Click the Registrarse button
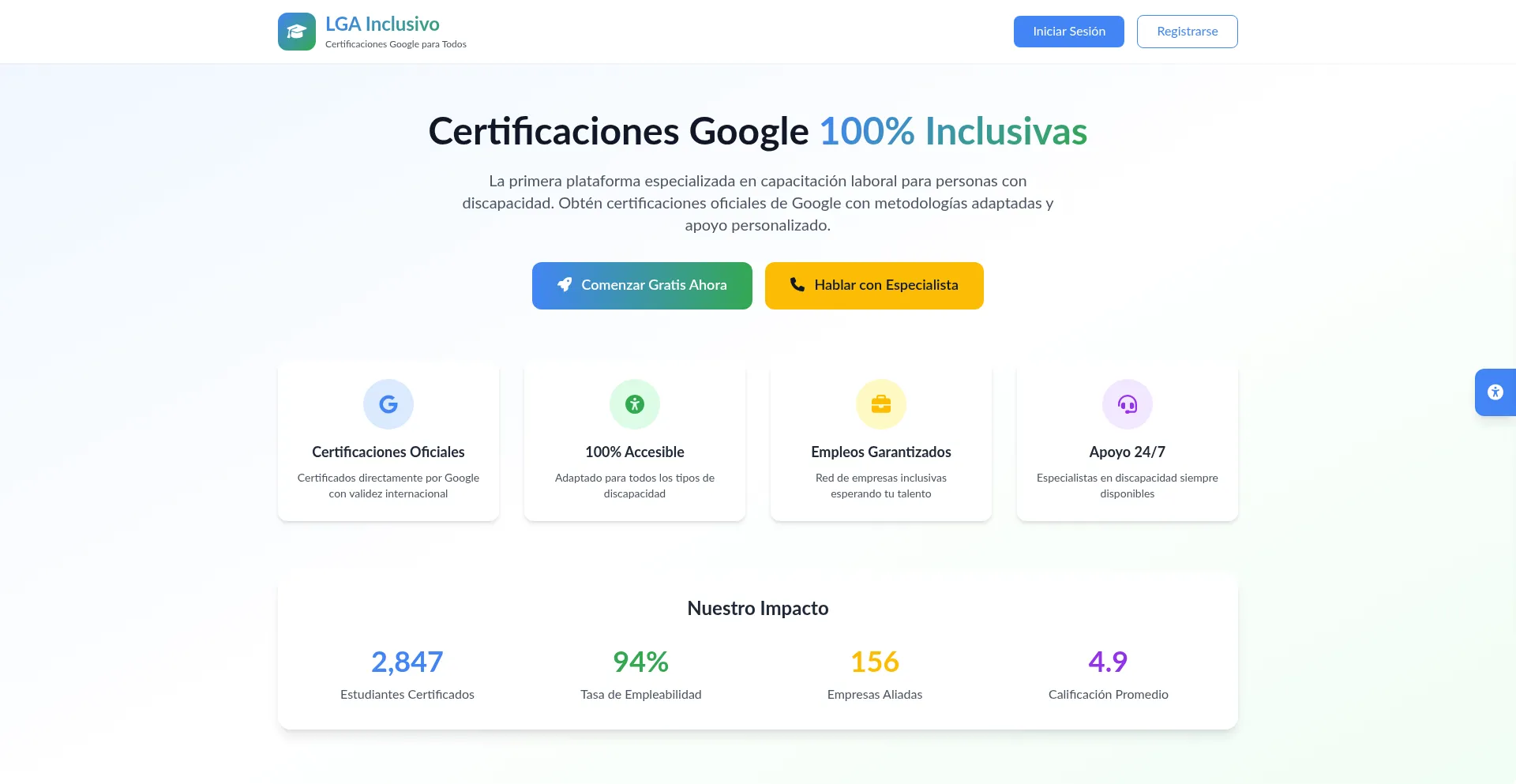 (x=1188, y=32)
